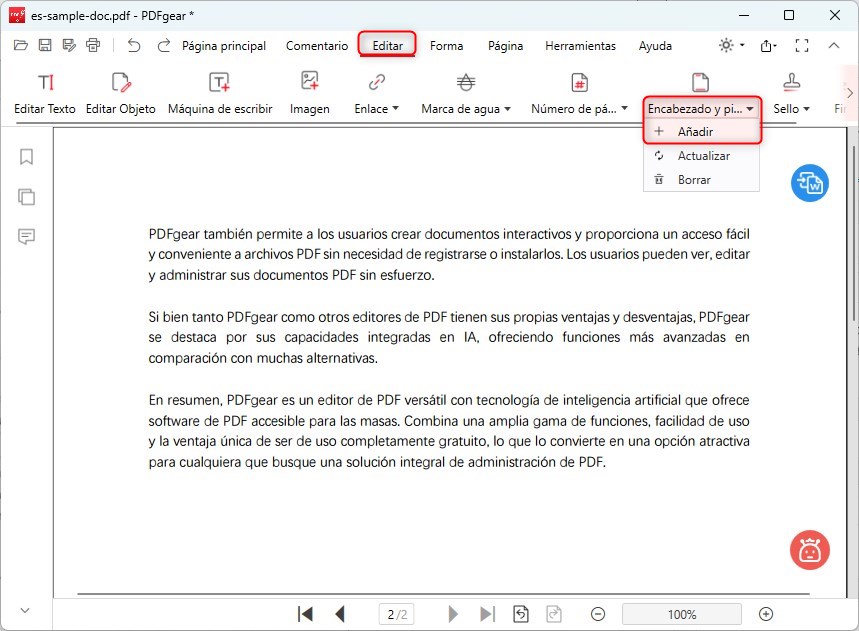Image resolution: width=859 pixels, height=631 pixels.
Task: Click the vertical scrollbar on the right
Action: [854, 234]
